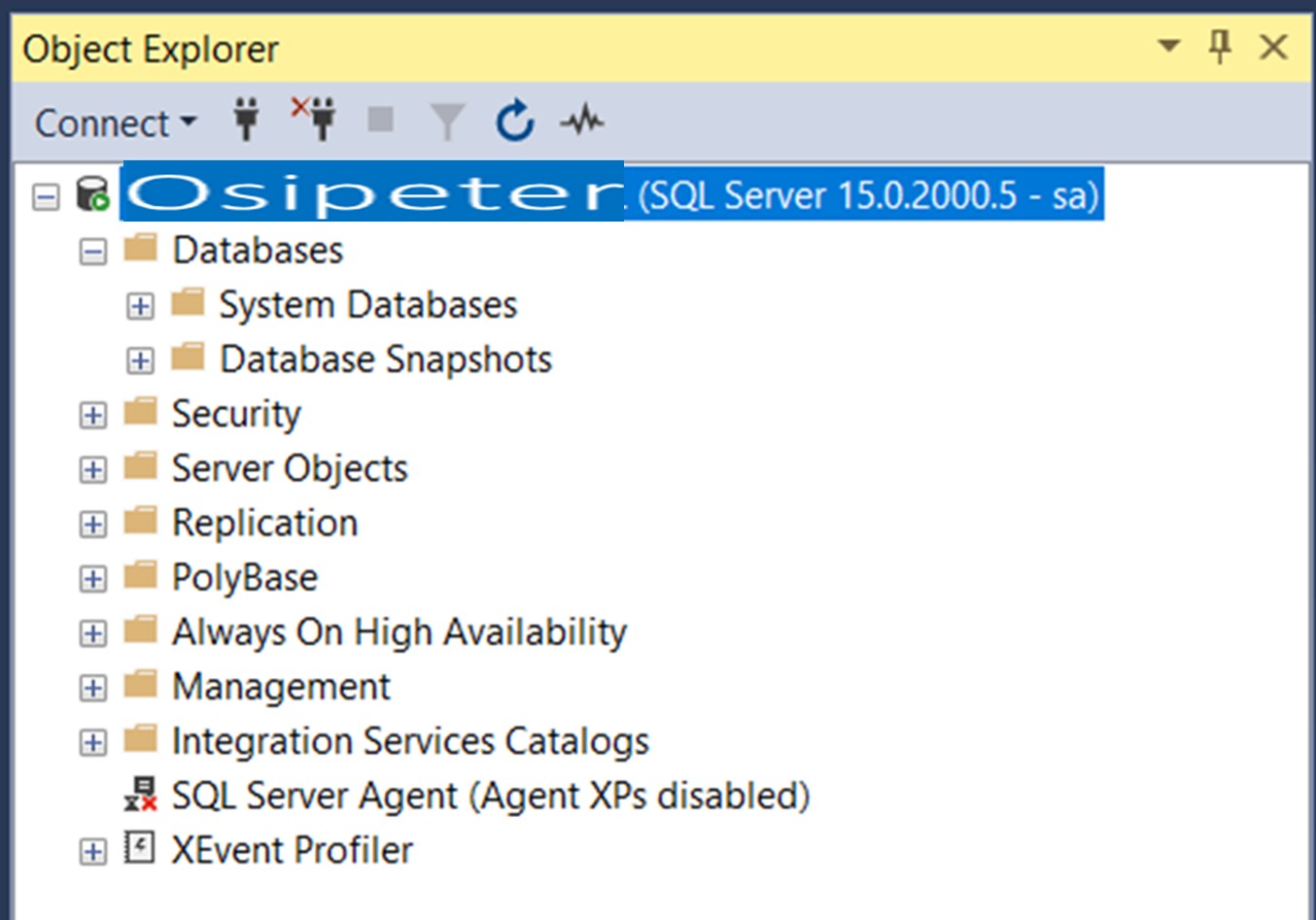The height and width of the screenshot is (920, 1316).
Task: Expand Always On High Availability node
Action: point(93,633)
